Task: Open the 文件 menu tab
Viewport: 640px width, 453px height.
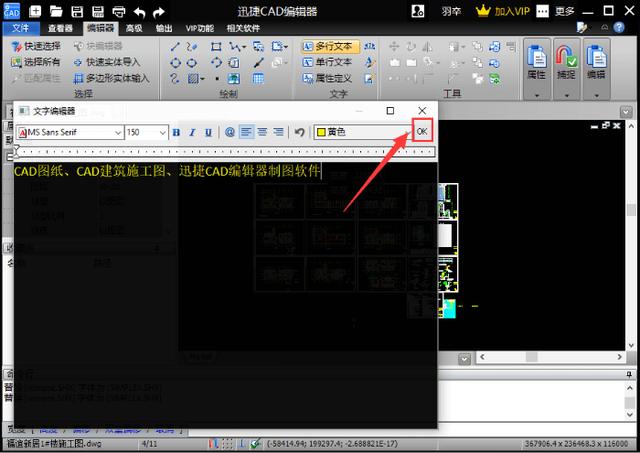Action: coord(21,28)
